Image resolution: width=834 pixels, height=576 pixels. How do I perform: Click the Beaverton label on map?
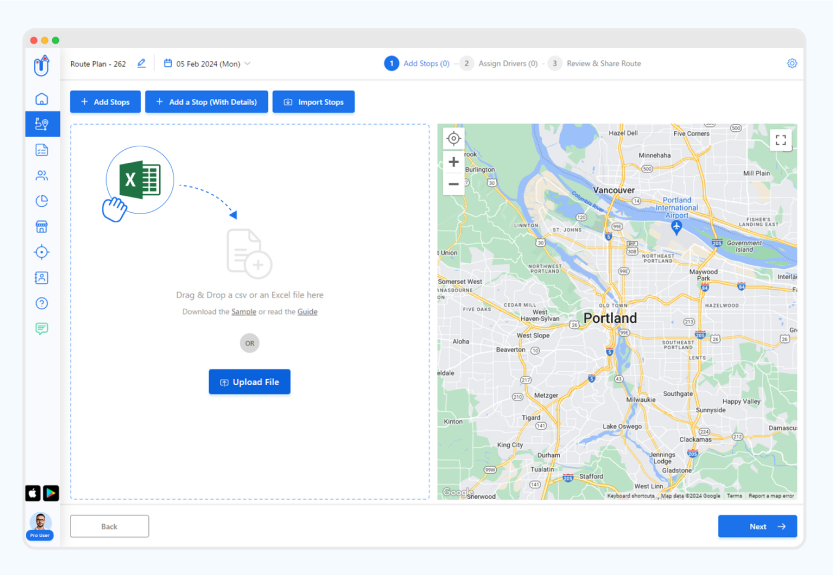coord(511,349)
